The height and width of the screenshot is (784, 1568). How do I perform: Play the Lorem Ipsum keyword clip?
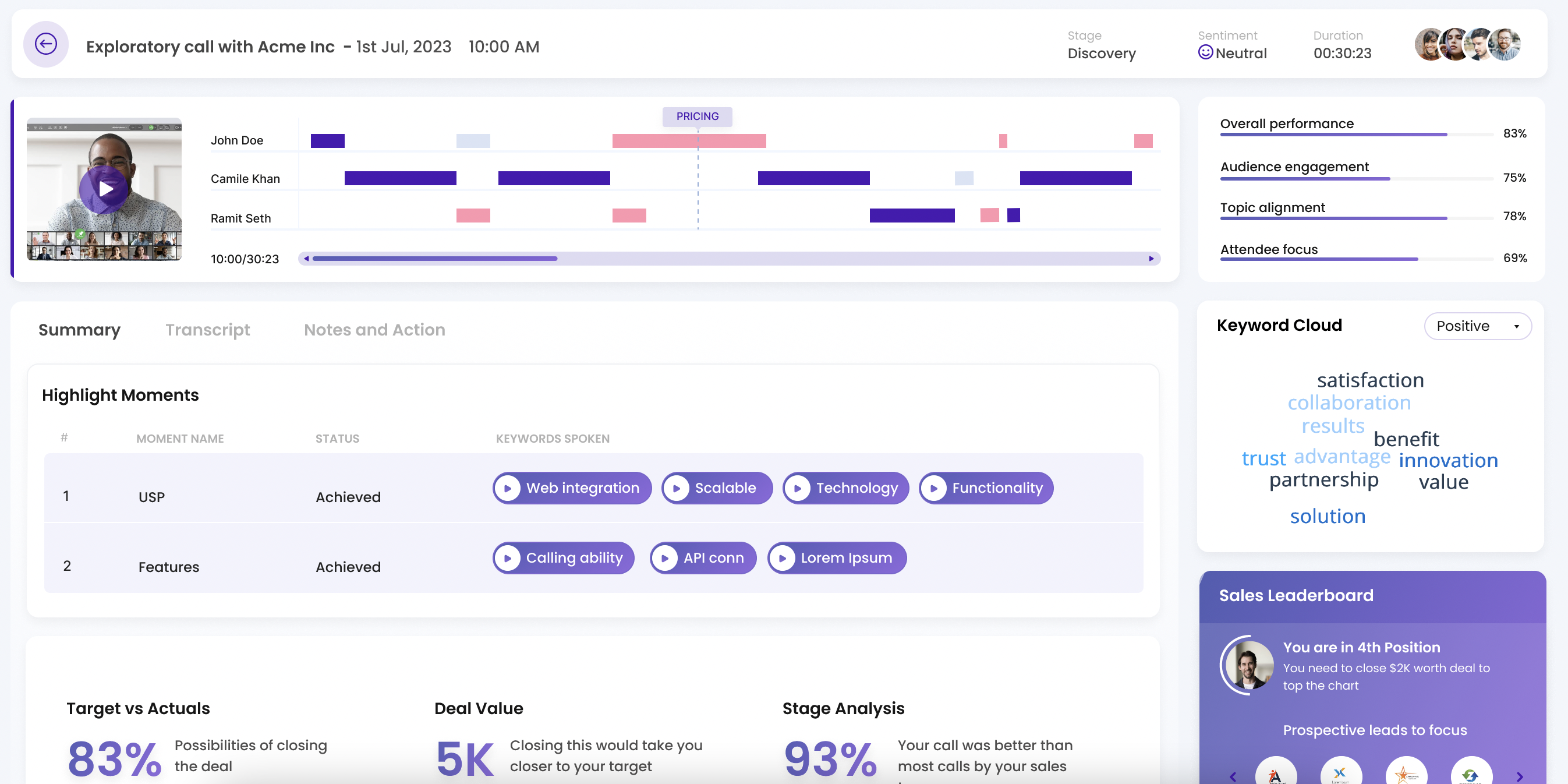[x=783, y=558]
